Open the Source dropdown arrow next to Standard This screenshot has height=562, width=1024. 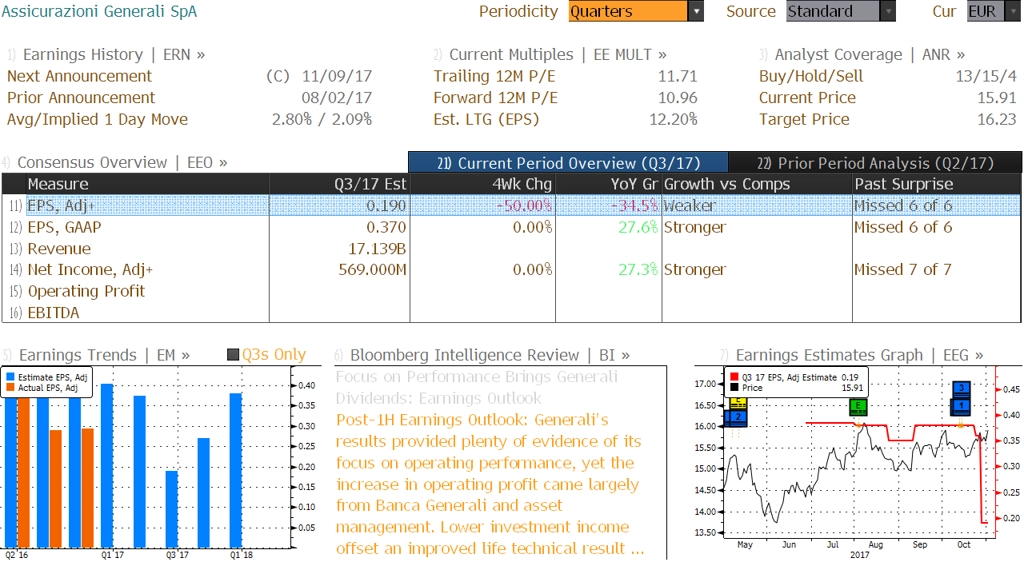click(888, 12)
